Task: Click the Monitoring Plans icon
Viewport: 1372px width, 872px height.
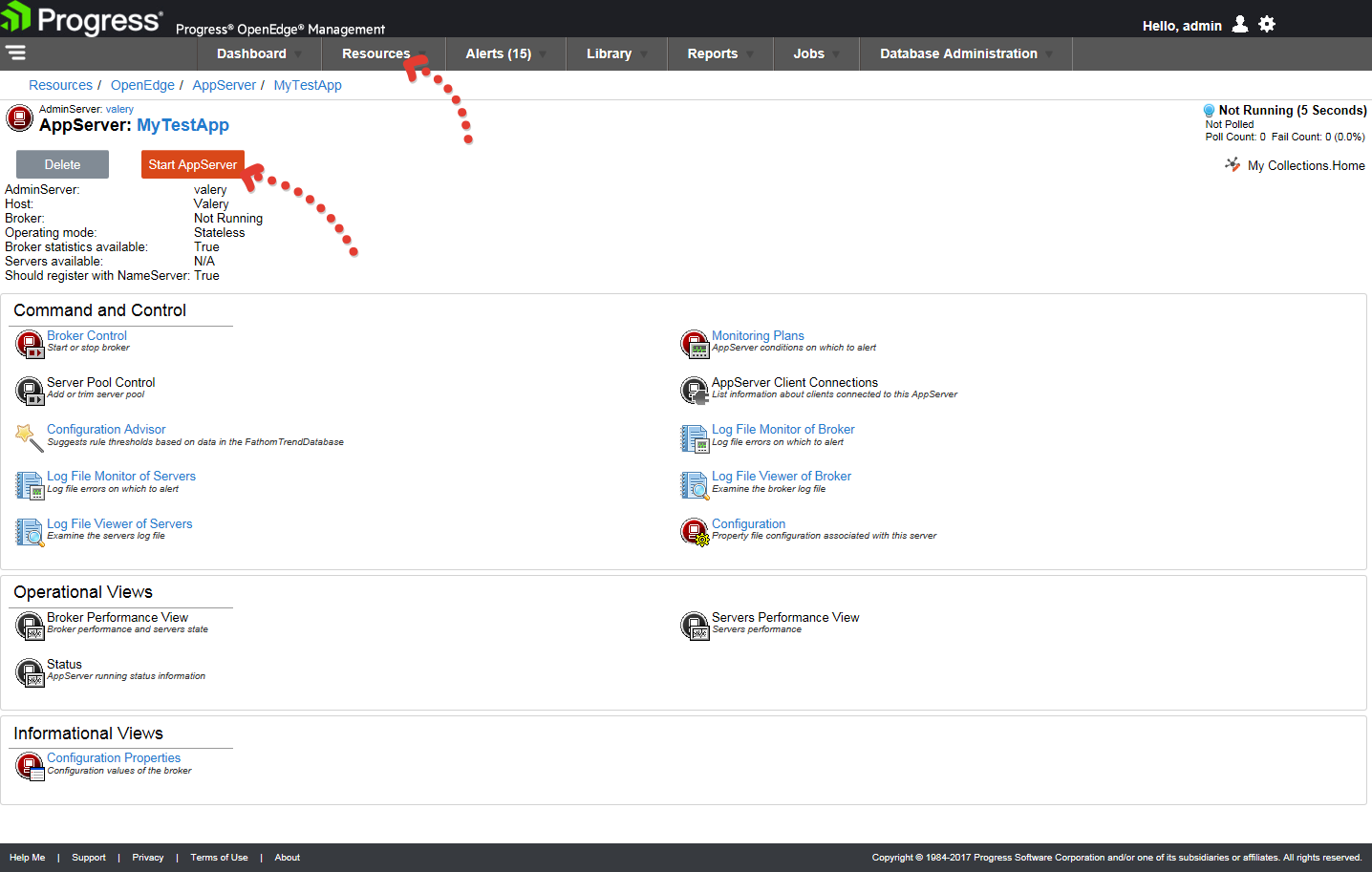Action: pyautogui.click(x=695, y=344)
